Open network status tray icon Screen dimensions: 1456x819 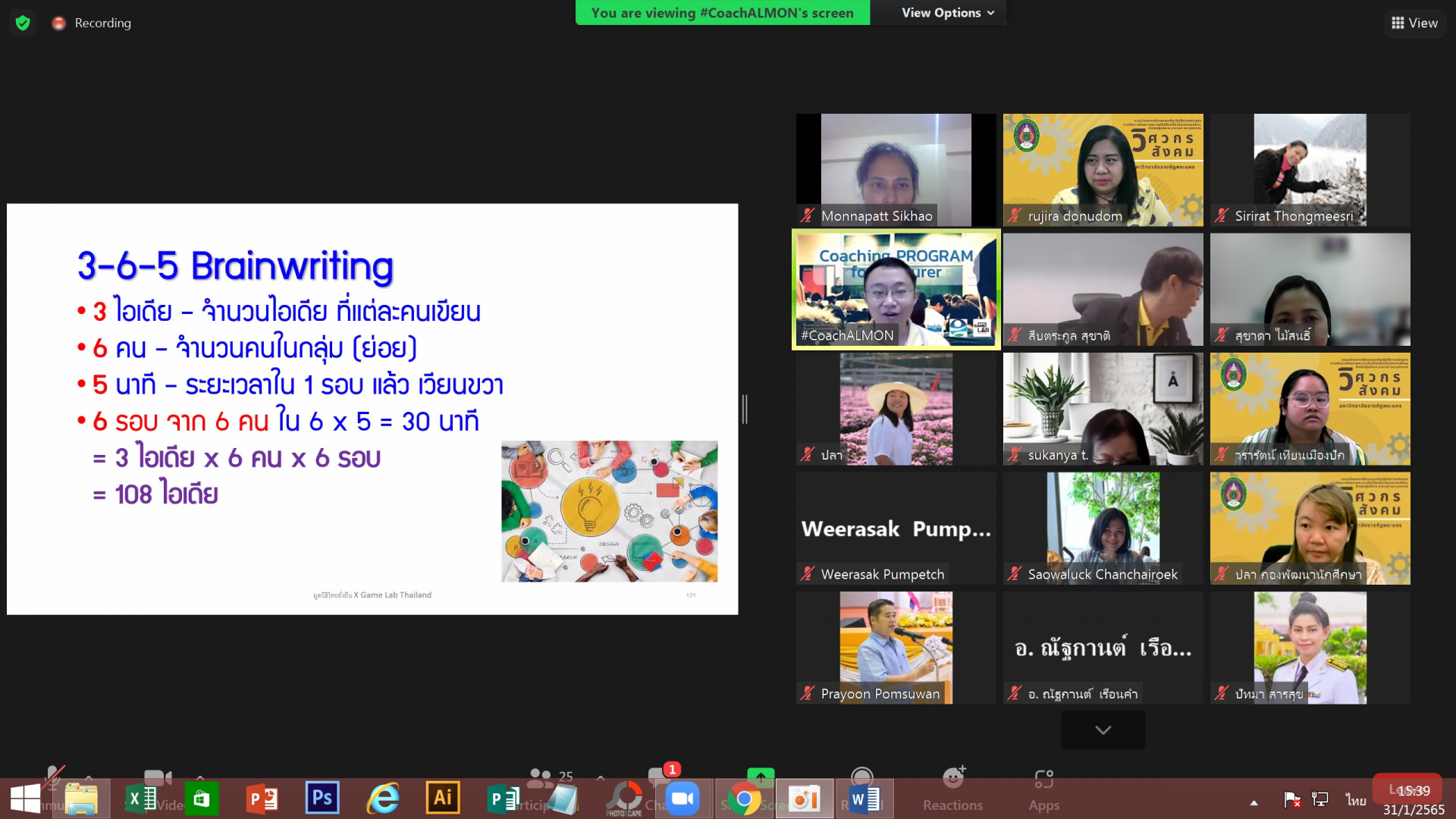click(x=1320, y=799)
